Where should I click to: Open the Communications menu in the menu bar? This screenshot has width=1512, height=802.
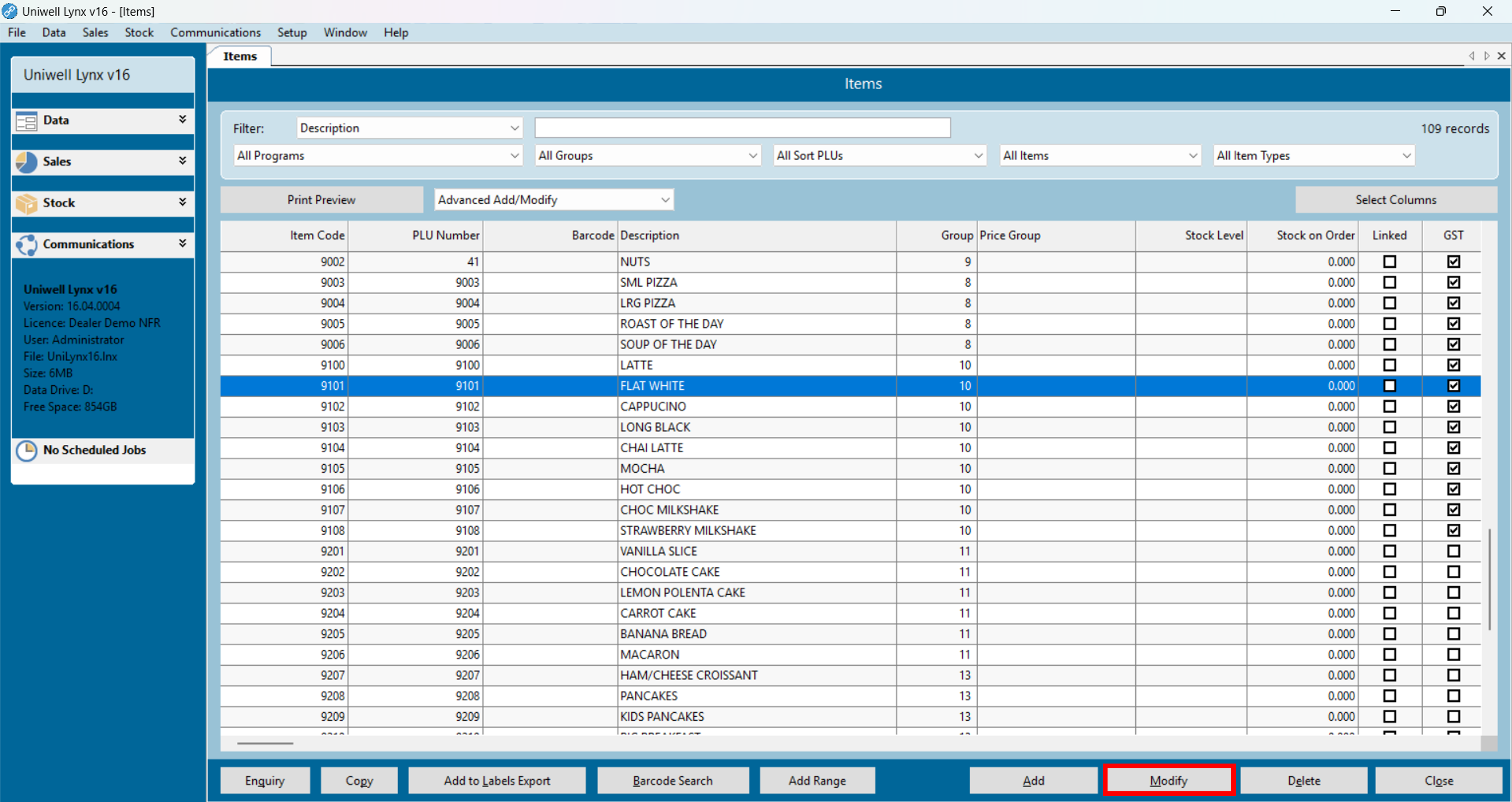point(215,33)
